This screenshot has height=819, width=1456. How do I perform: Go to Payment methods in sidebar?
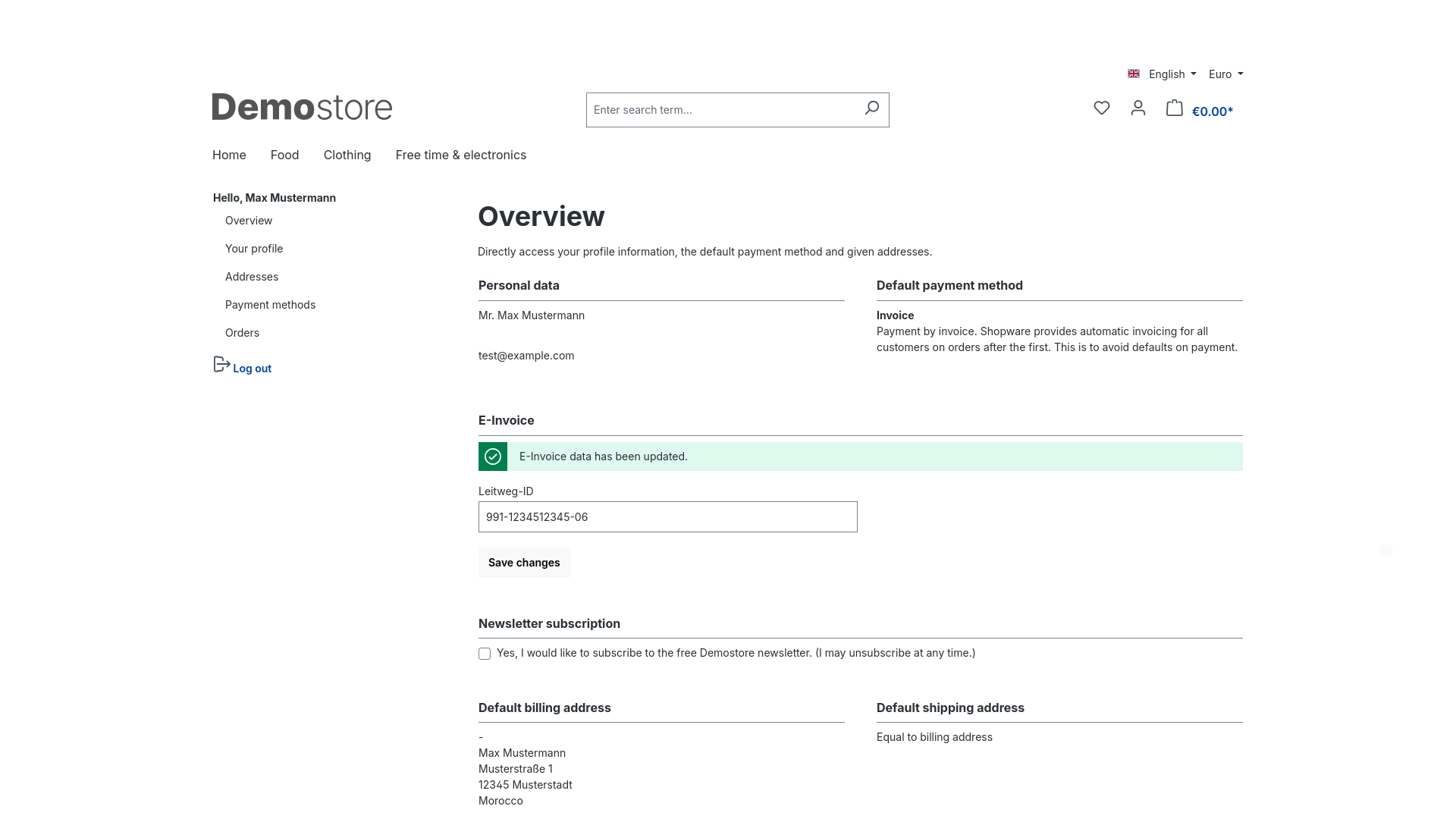tap(270, 305)
